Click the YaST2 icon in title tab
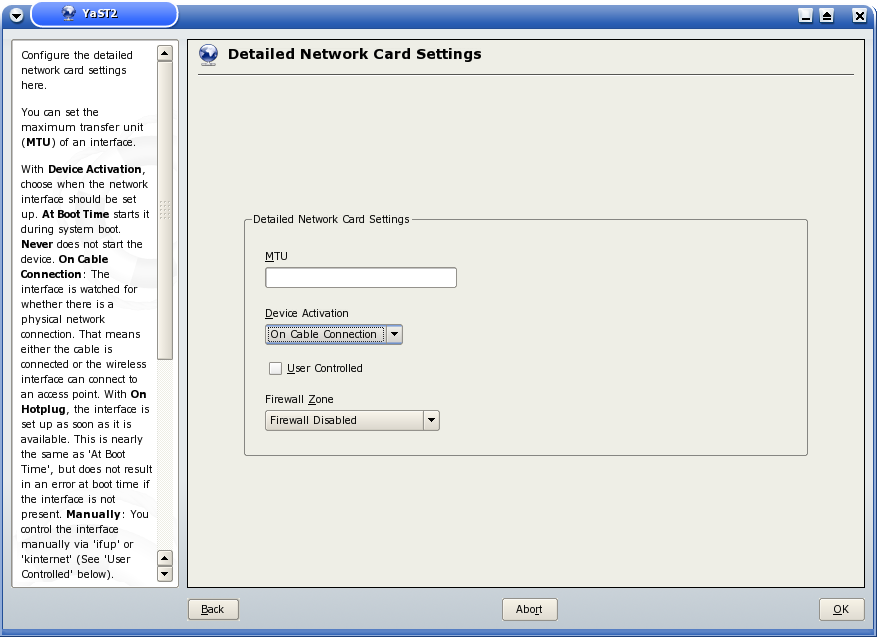 tap(69, 14)
